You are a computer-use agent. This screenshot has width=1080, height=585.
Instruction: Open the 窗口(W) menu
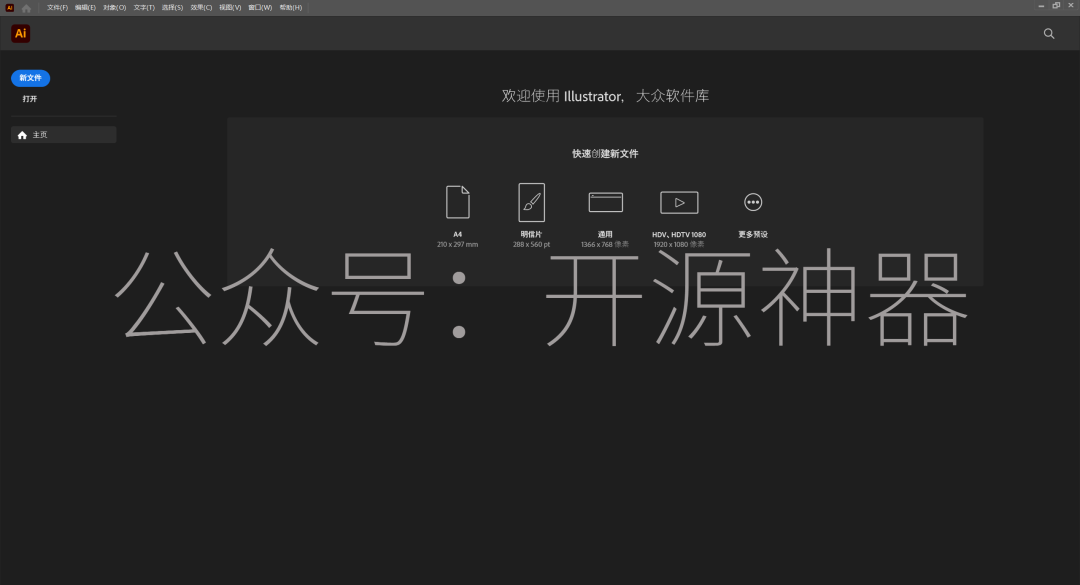coord(260,8)
